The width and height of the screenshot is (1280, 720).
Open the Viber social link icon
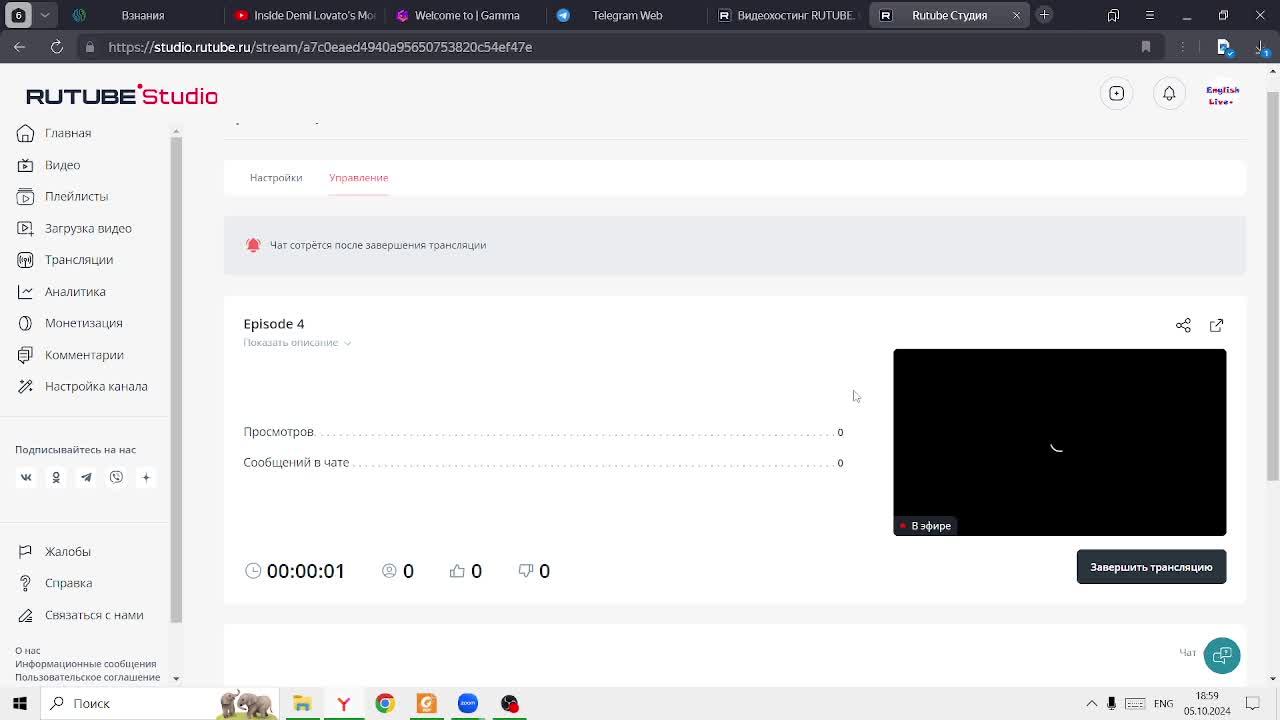[x=116, y=477]
